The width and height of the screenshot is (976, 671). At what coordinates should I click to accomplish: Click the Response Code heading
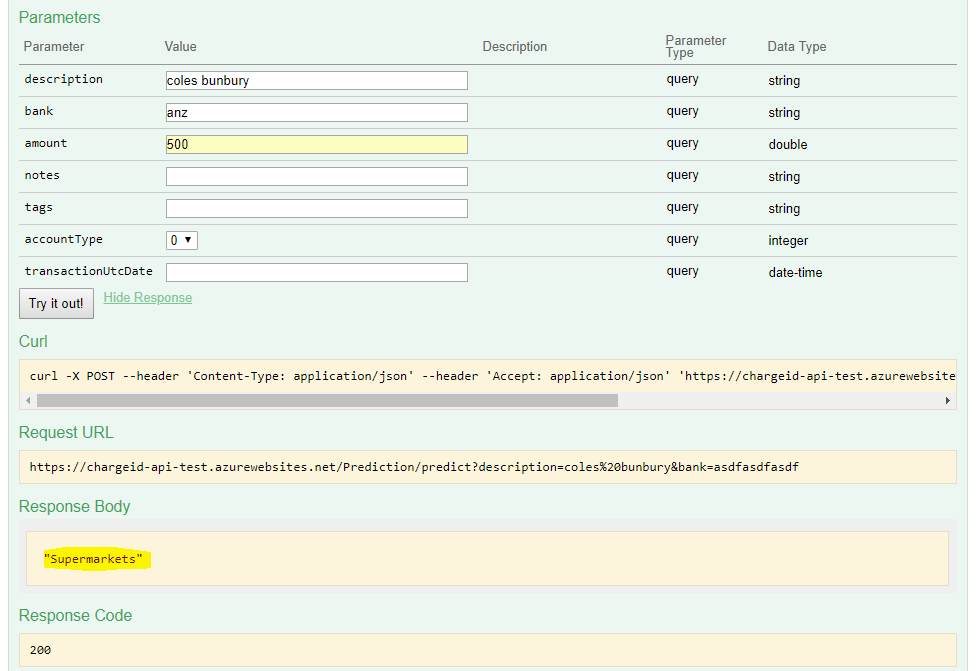75,616
